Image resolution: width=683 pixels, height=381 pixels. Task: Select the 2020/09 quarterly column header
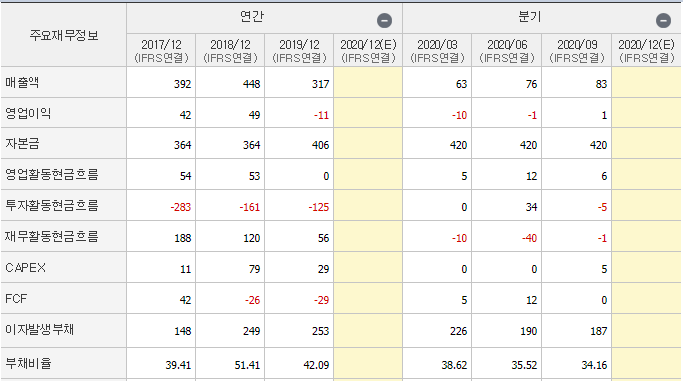pyautogui.click(x=577, y=51)
